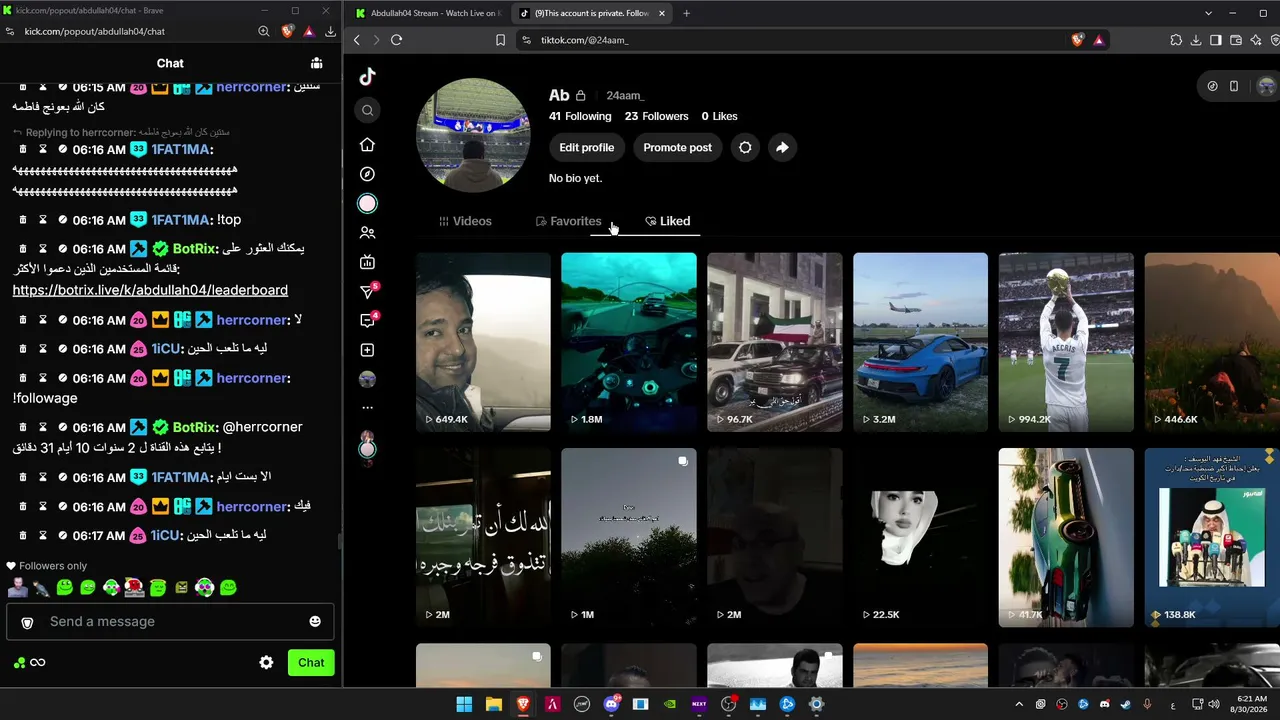The height and width of the screenshot is (720, 1280).
Task: Open the browser extensions puzzle icon
Action: tap(1176, 40)
